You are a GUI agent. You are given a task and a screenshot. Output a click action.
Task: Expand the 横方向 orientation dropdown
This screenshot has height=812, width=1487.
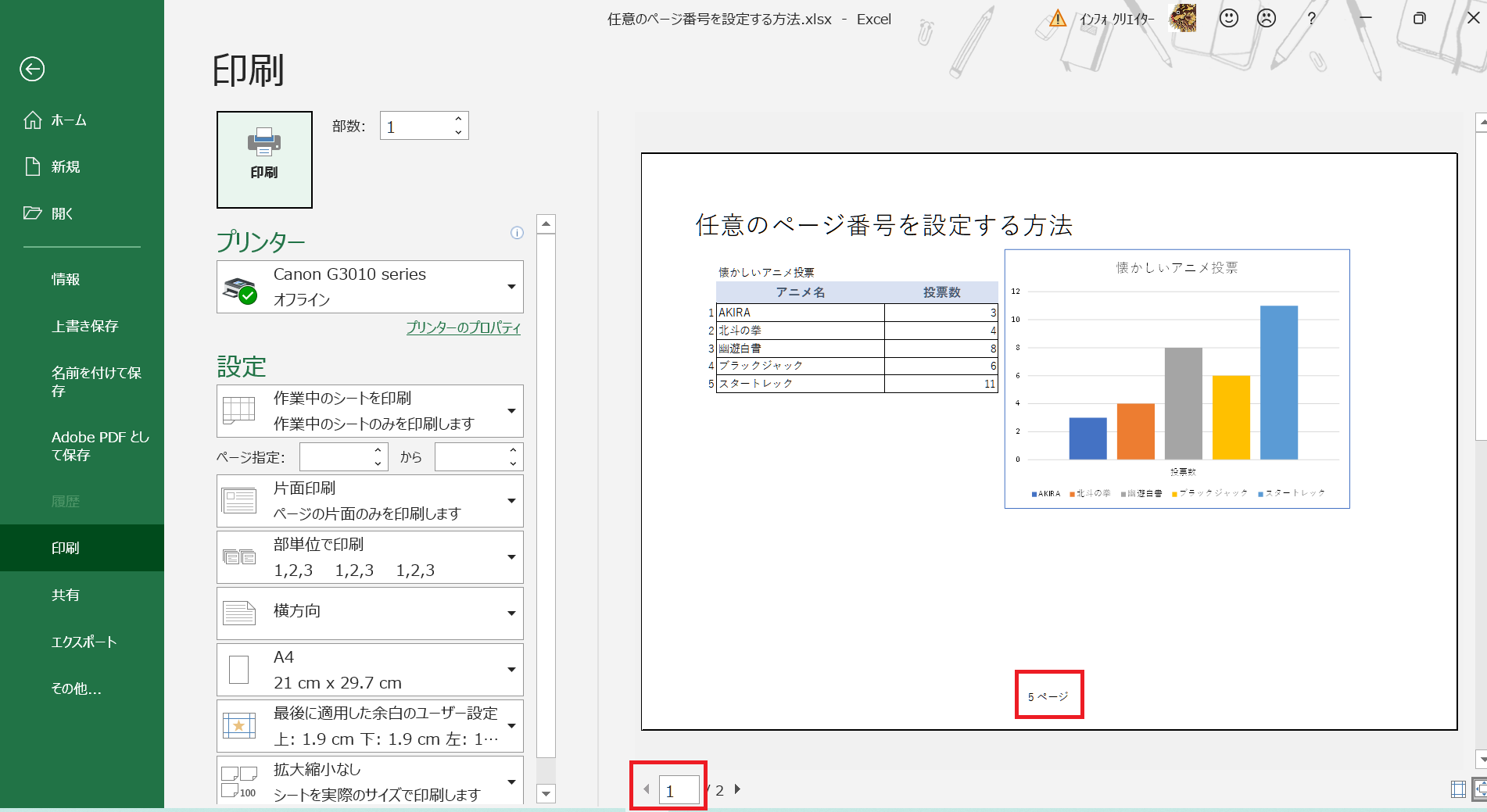click(x=370, y=613)
